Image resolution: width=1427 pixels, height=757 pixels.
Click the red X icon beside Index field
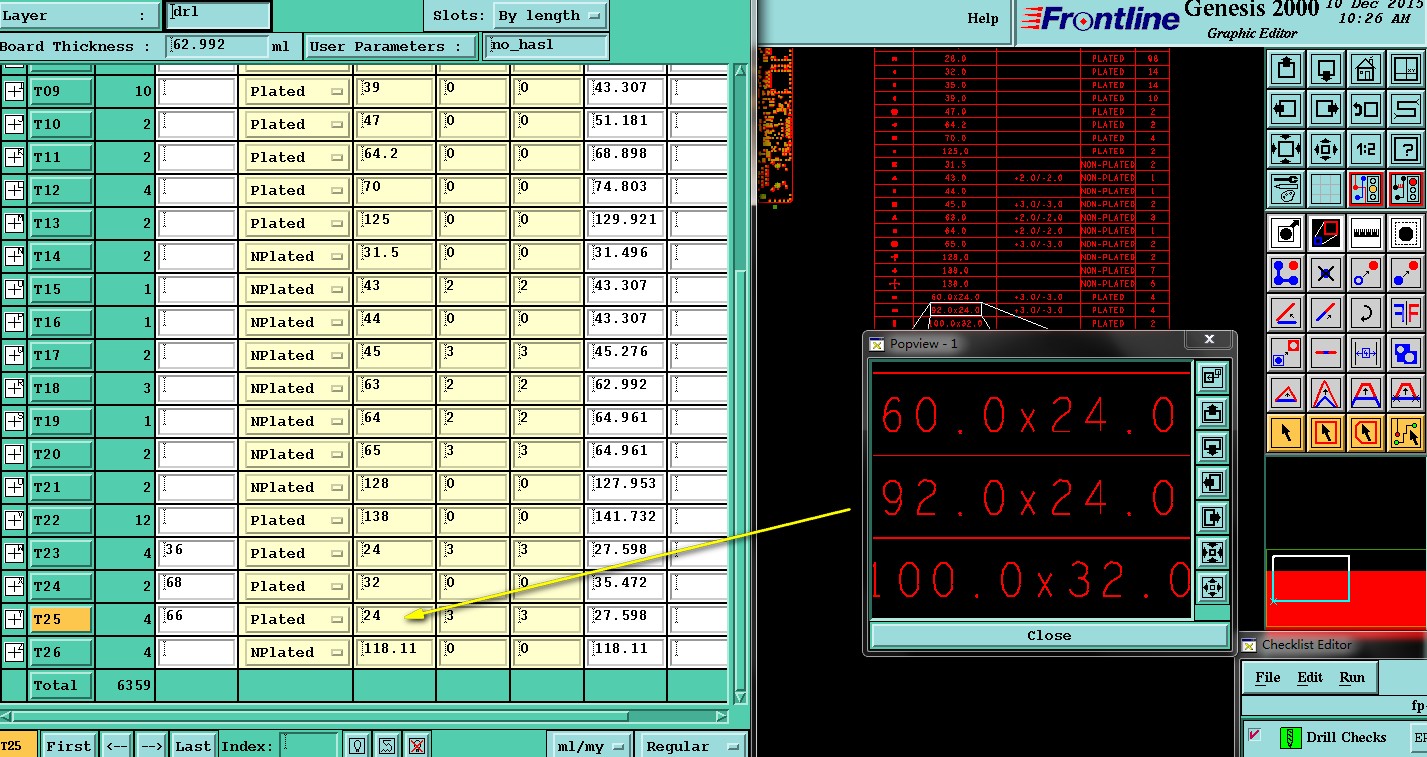pyautogui.click(x=417, y=745)
